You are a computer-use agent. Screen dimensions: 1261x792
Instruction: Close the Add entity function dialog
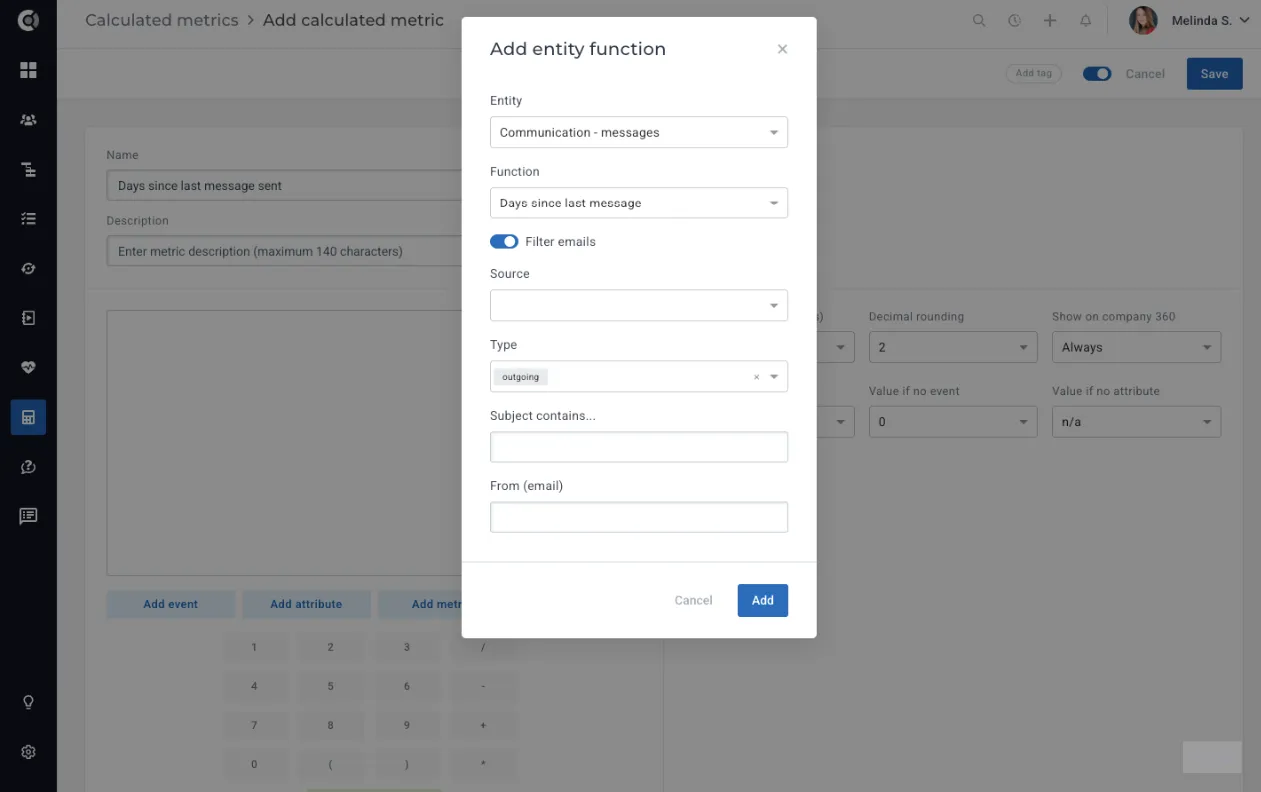(x=782, y=49)
